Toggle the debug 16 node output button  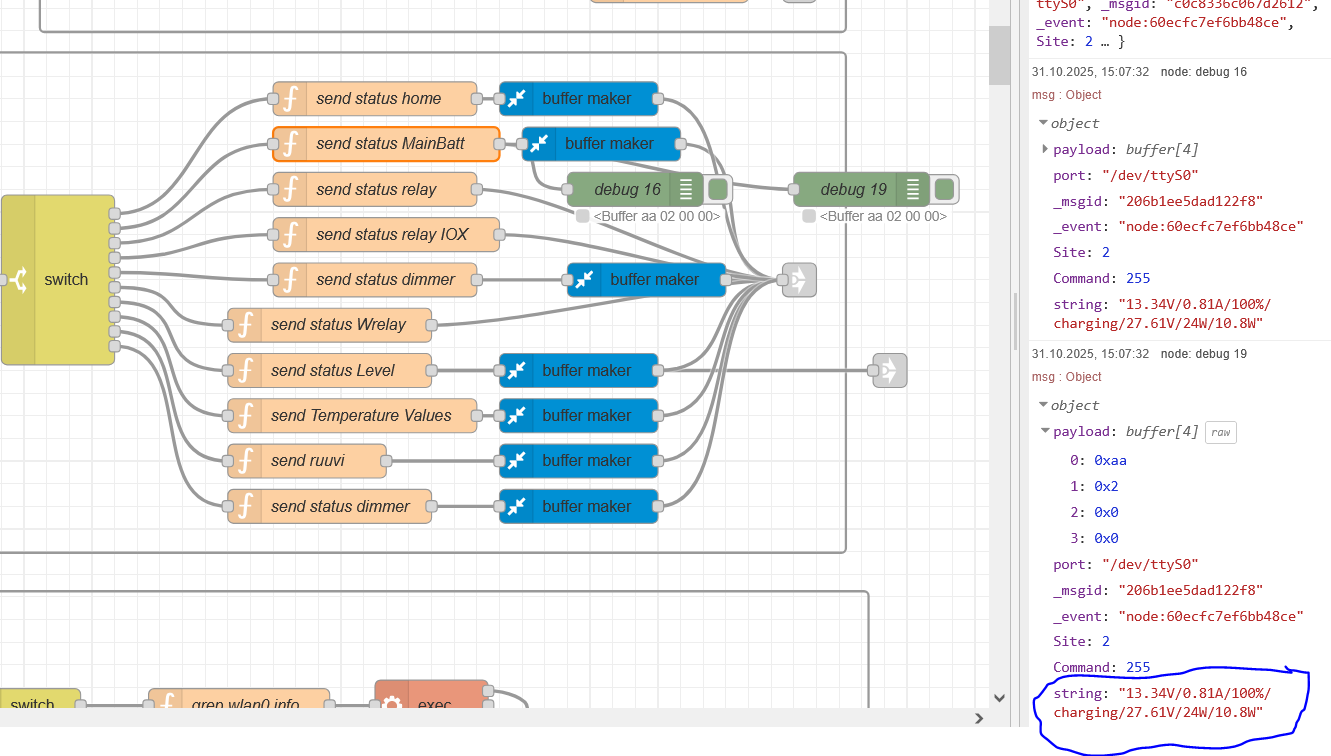(x=718, y=190)
